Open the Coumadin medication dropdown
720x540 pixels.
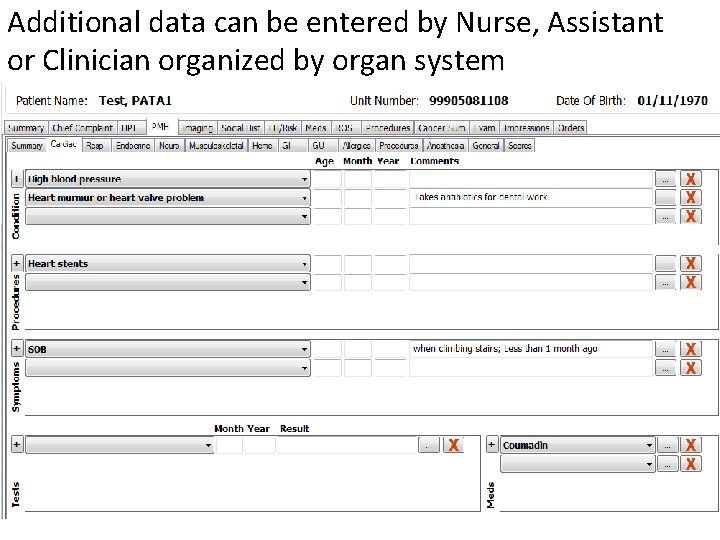pyautogui.click(x=578, y=445)
